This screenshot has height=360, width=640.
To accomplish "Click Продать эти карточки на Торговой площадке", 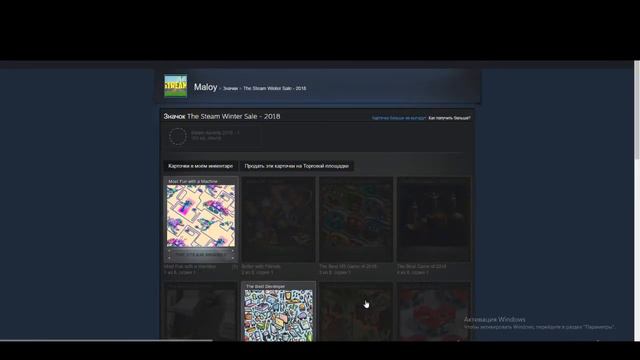I will coord(297,166).
